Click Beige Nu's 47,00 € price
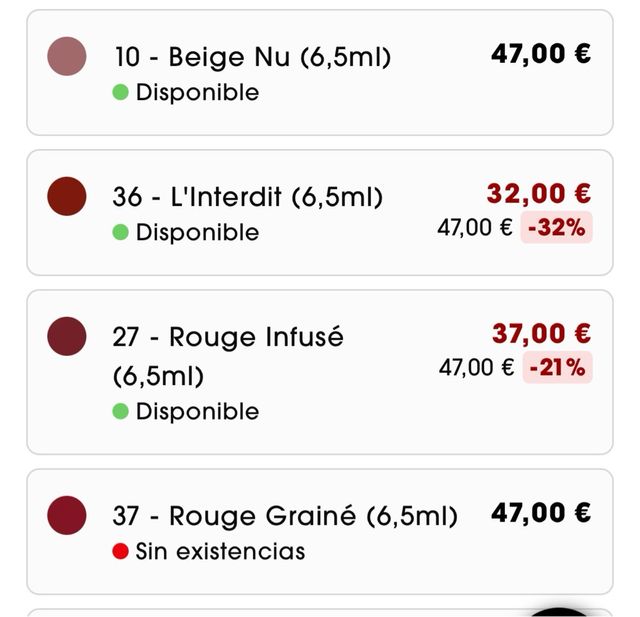 540,54
